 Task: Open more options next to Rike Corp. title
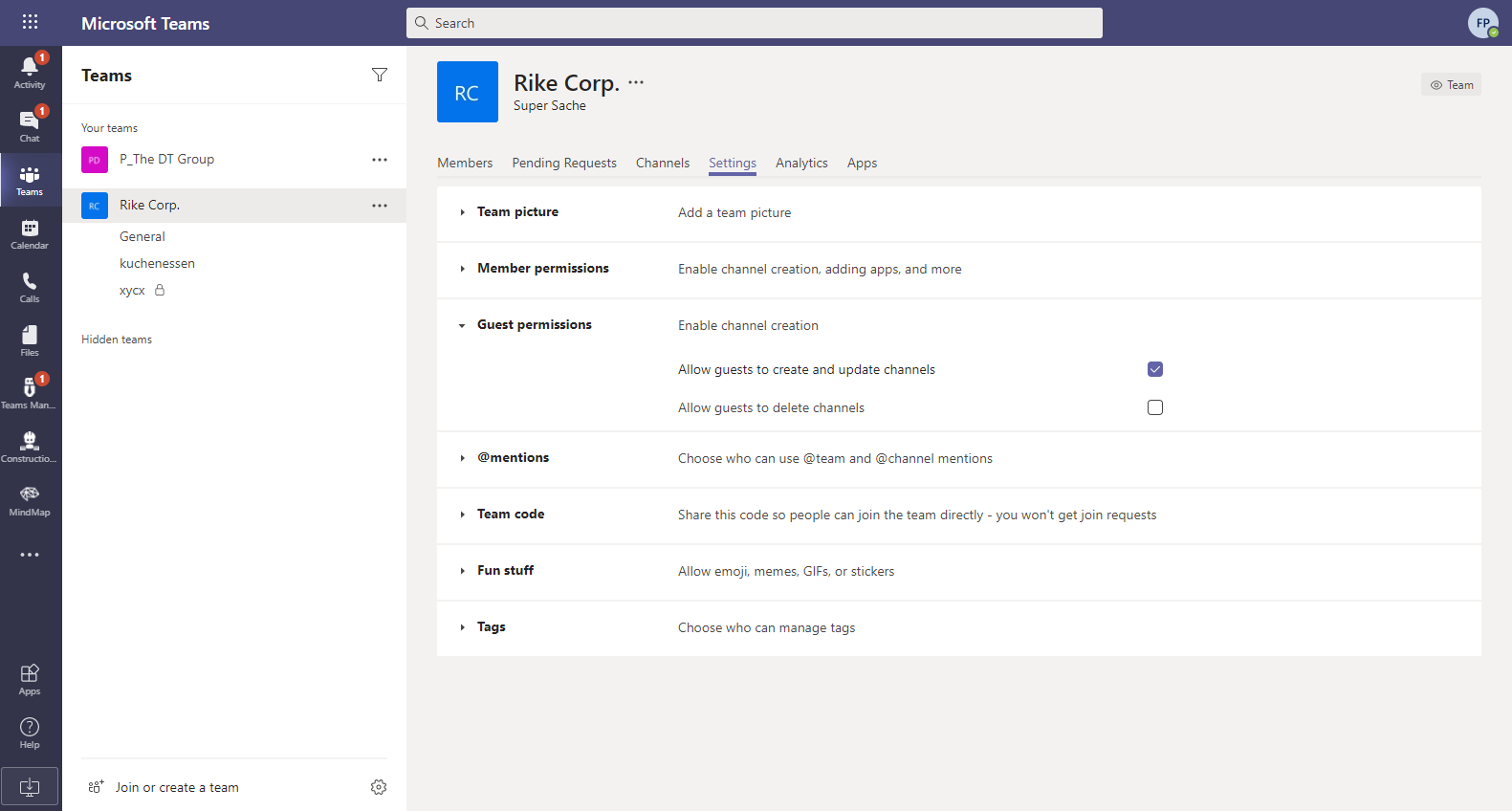pos(636,82)
